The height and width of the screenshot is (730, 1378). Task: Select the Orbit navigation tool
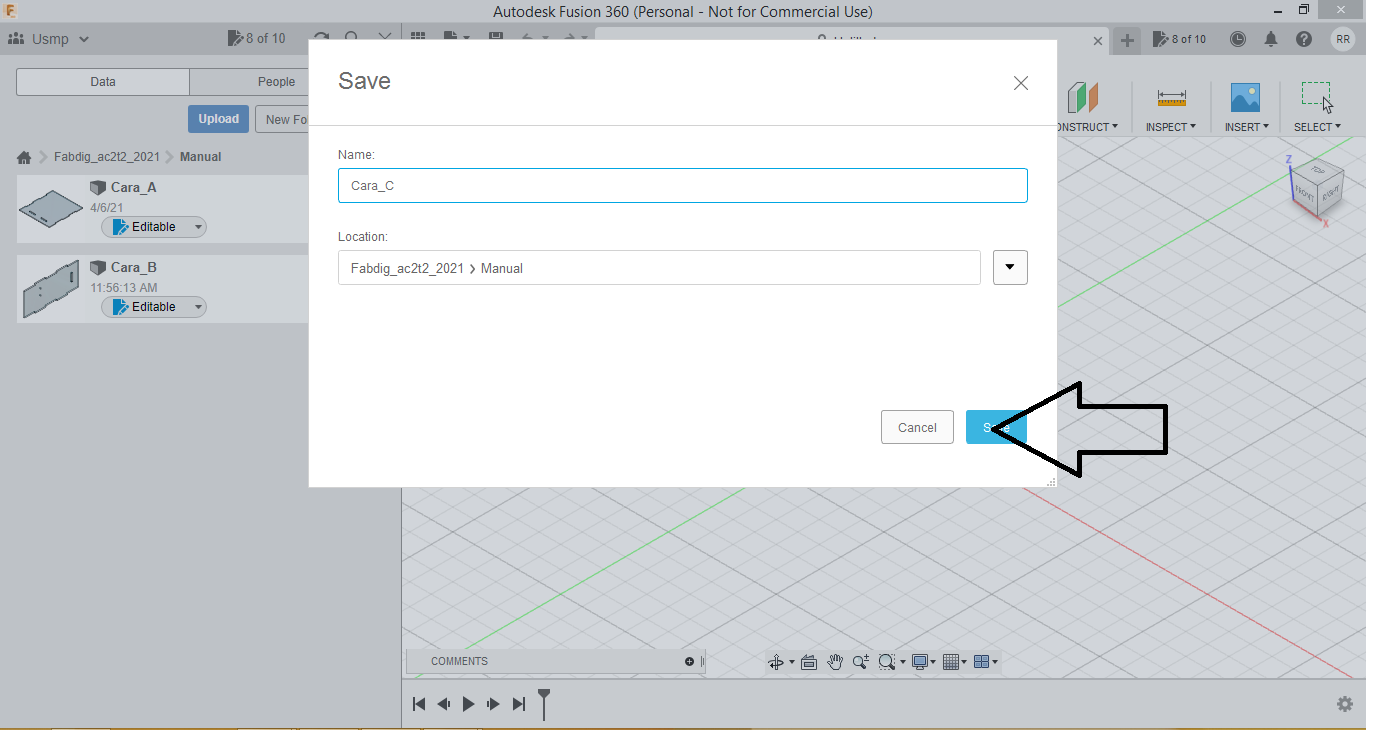pyautogui.click(x=775, y=662)
